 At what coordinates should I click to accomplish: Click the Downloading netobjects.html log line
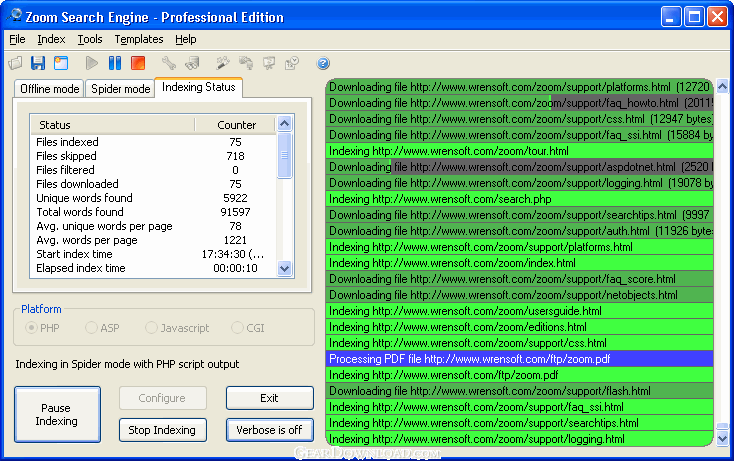[x=520, y=295]
